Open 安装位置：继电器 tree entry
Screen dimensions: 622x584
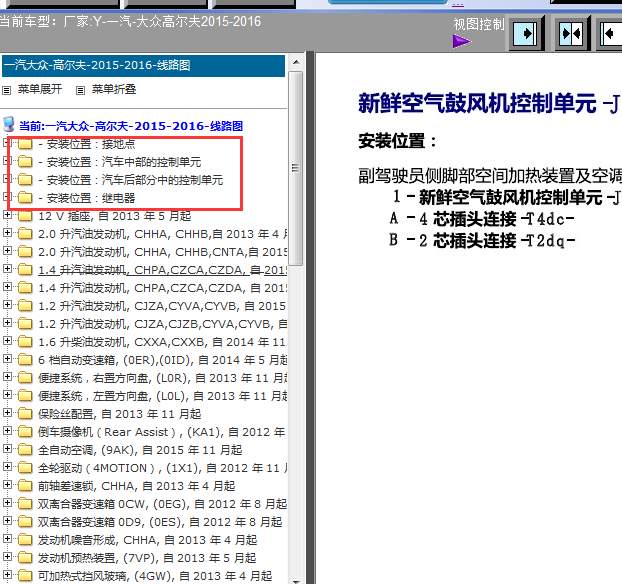click(x=87, y=198)
